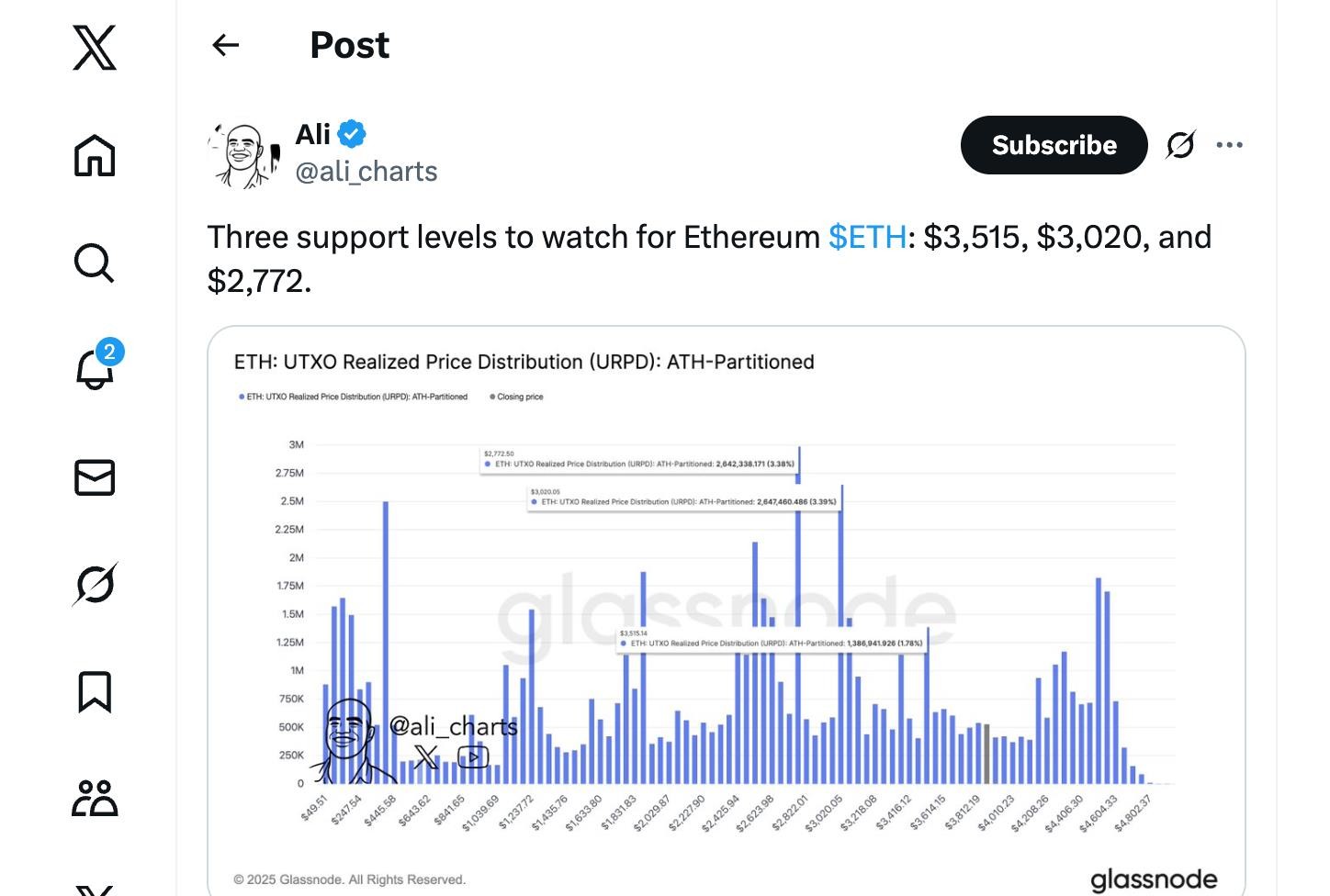Open the Search explore icon
The width and height of the screenshot is (1330, 896).
pyautogui.click(x=95, y=263)
